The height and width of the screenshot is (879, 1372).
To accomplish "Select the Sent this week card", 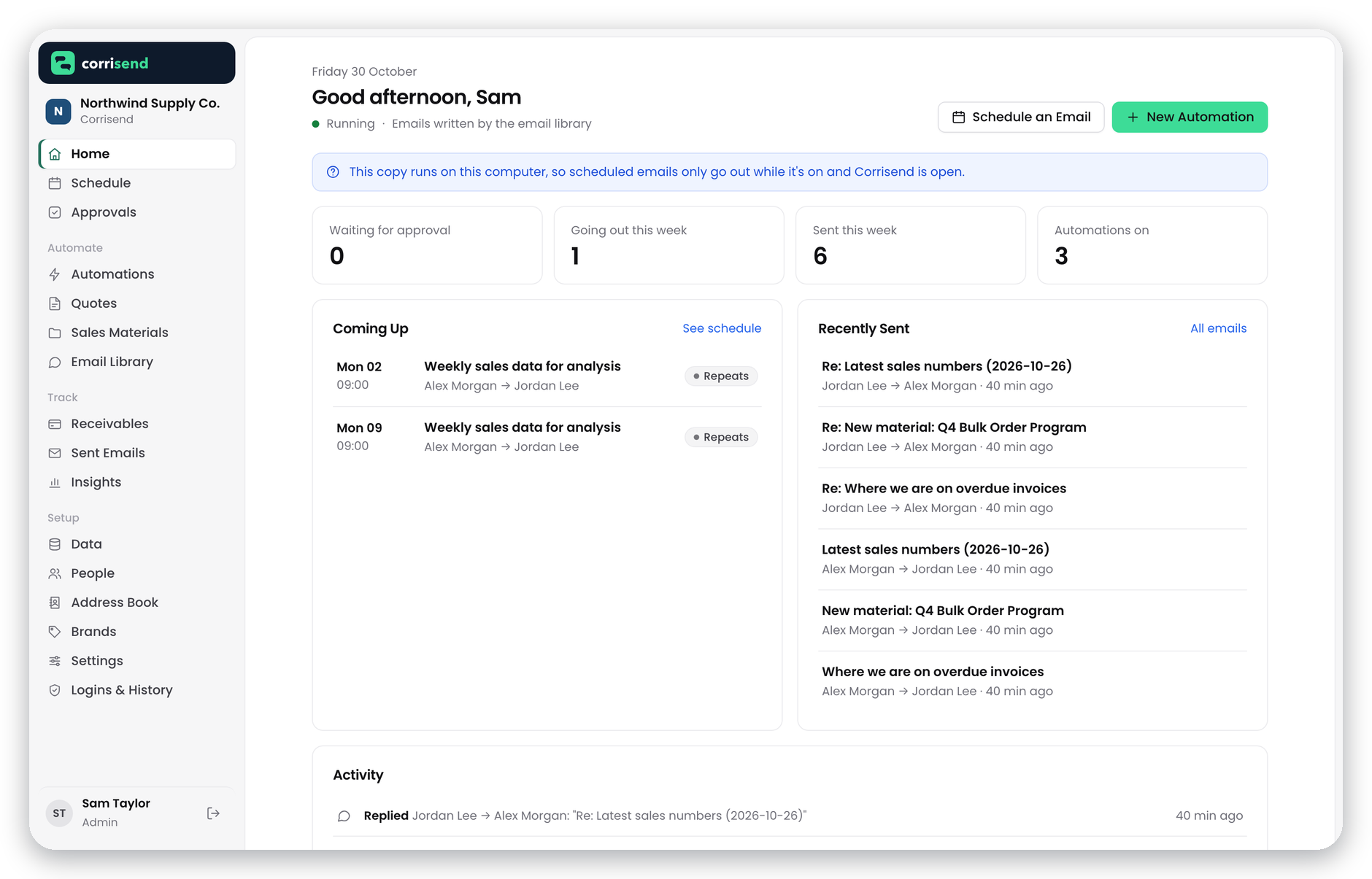I will [911, 245].
